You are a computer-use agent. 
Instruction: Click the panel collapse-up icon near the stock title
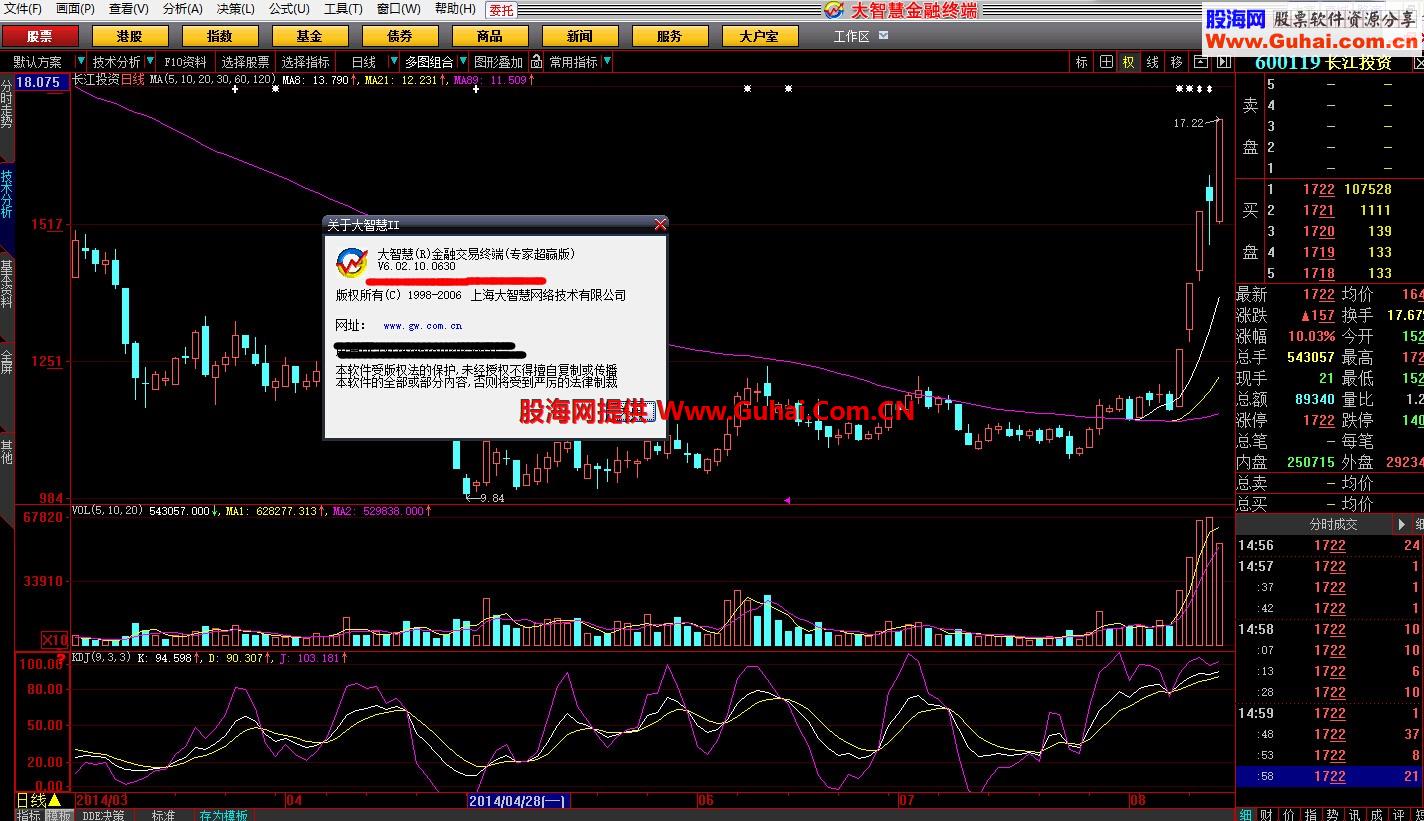click(1200, 62)
